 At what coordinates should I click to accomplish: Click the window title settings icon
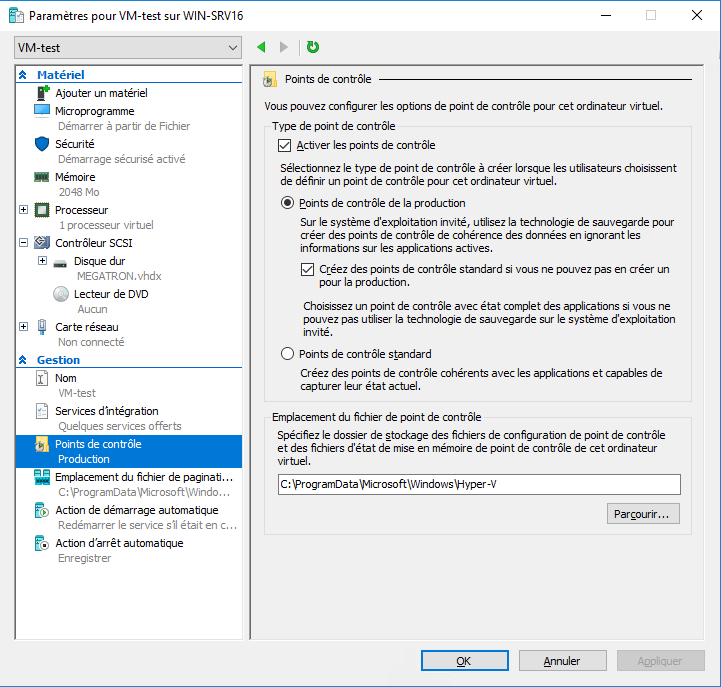coord(16,15)
